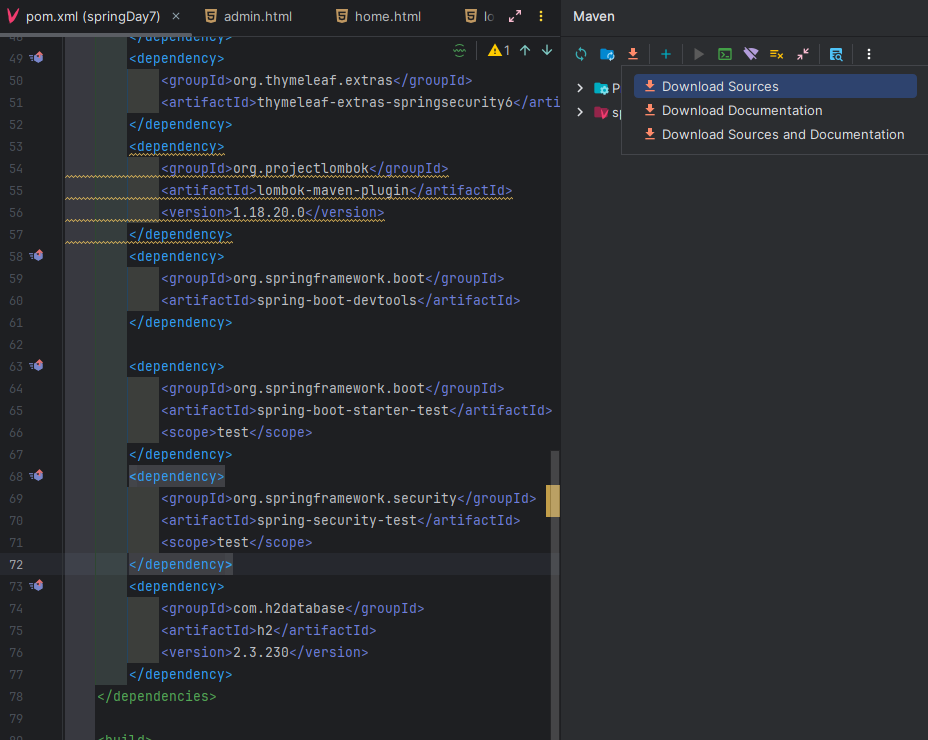
Task: Switch to the home.html tab
Action: click(379, 17)
